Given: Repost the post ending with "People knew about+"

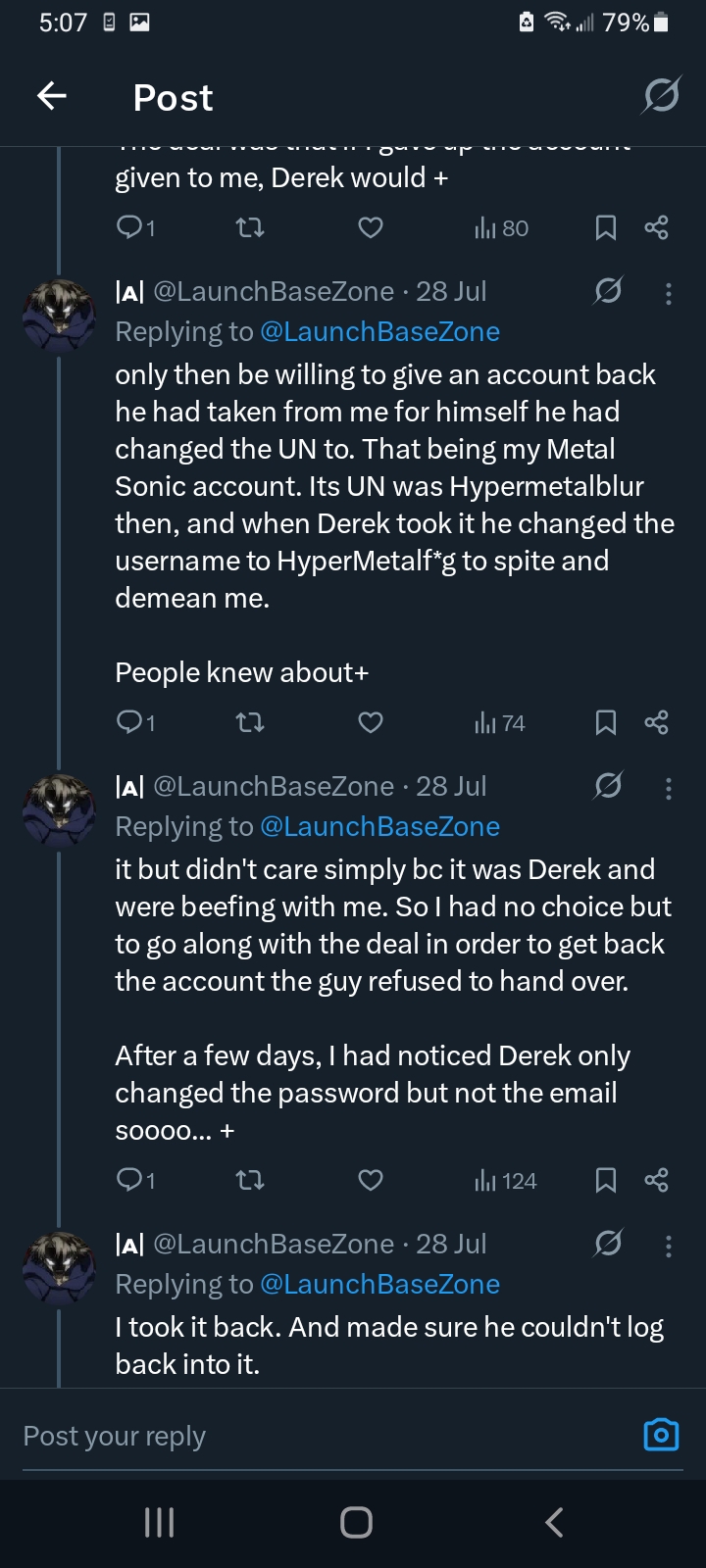Looking at the screenshot, I should pyautogui.click(x=250, y=723).
